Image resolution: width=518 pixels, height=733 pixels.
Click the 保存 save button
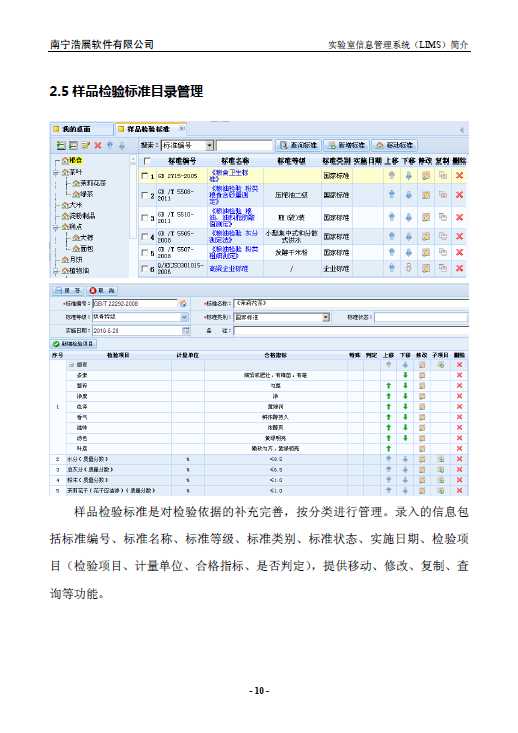[68, 291]
